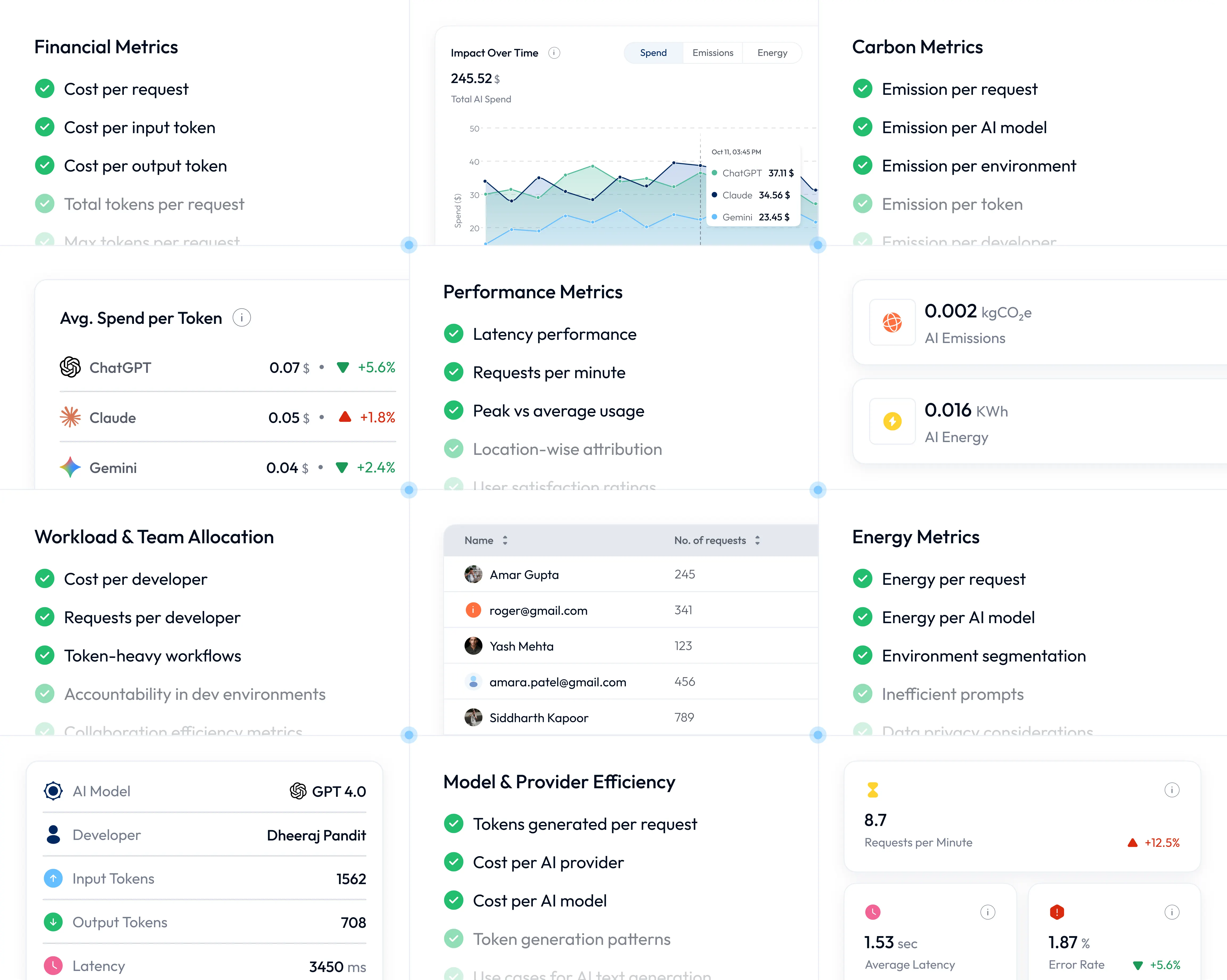Click the GPT 4.0 OpenAI logo
Screen dimensions: 1227x980
[298, 791]
